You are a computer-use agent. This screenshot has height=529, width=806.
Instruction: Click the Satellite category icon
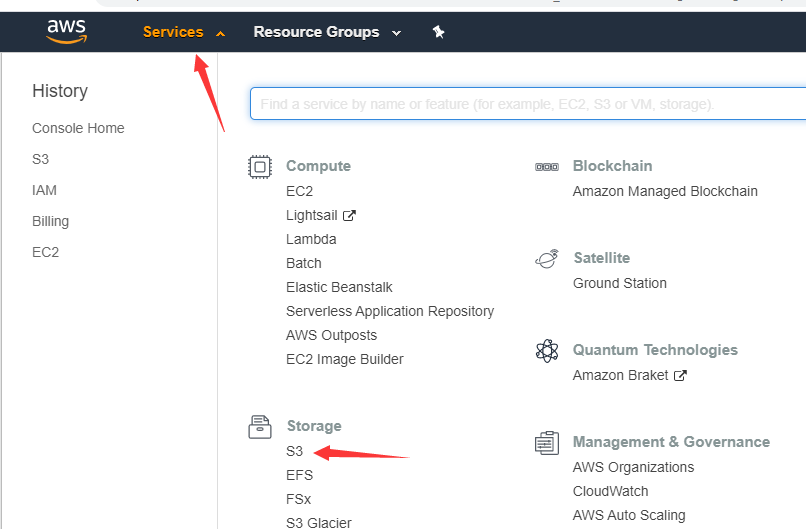click(547, 259)
